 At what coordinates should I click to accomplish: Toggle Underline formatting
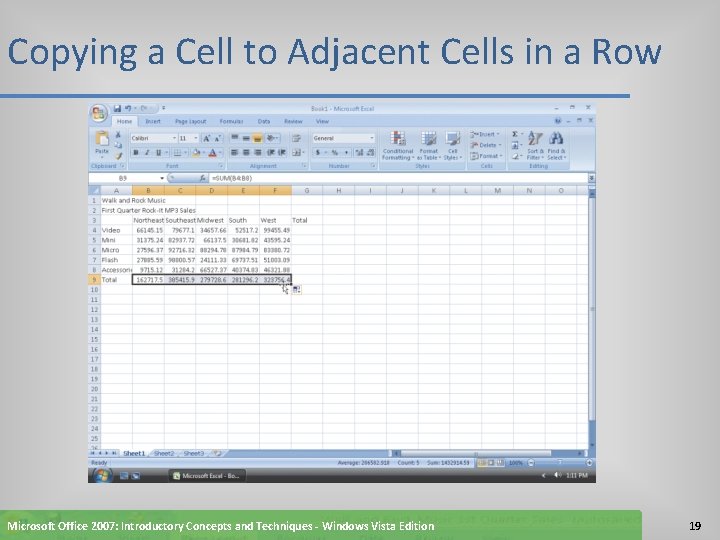pos(158,152)
